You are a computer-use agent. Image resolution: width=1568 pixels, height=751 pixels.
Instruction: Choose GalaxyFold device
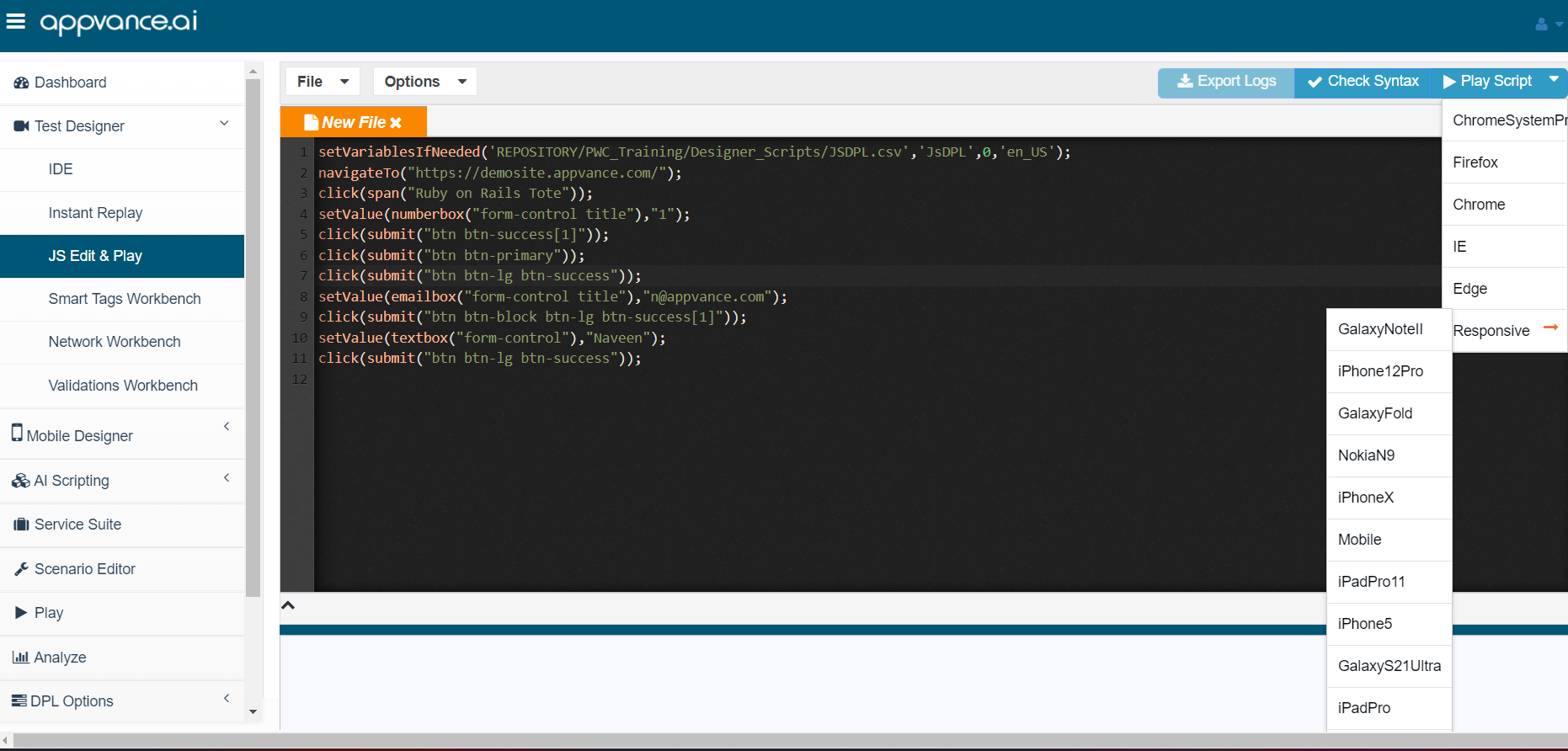pos(1389,413)
